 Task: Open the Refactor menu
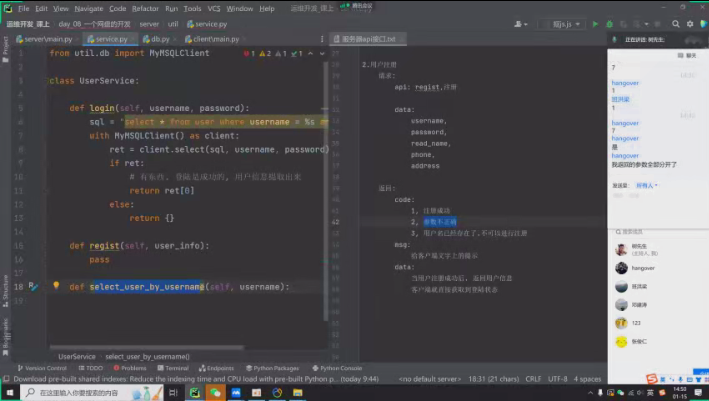[145, 9]
